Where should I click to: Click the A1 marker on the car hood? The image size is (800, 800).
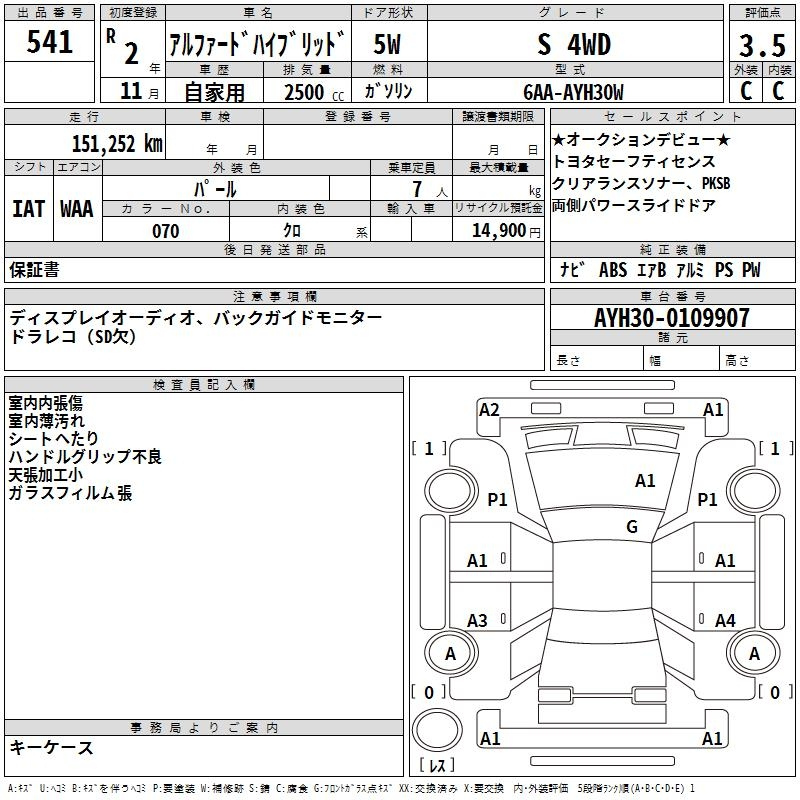(645, 481)
